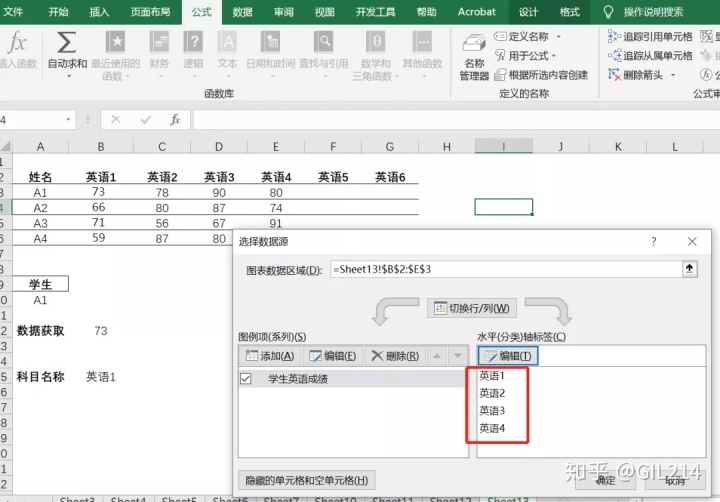
Task: Select the 数据获取 cell
Action: click(x=40, y=331)
